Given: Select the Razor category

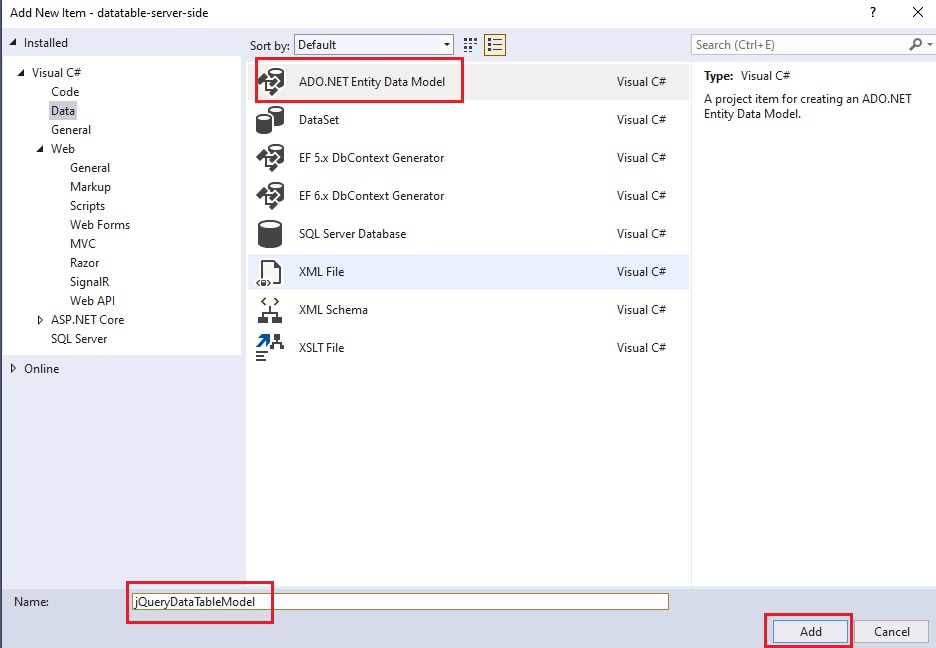Looking at the screenshot, I should 84,263.
